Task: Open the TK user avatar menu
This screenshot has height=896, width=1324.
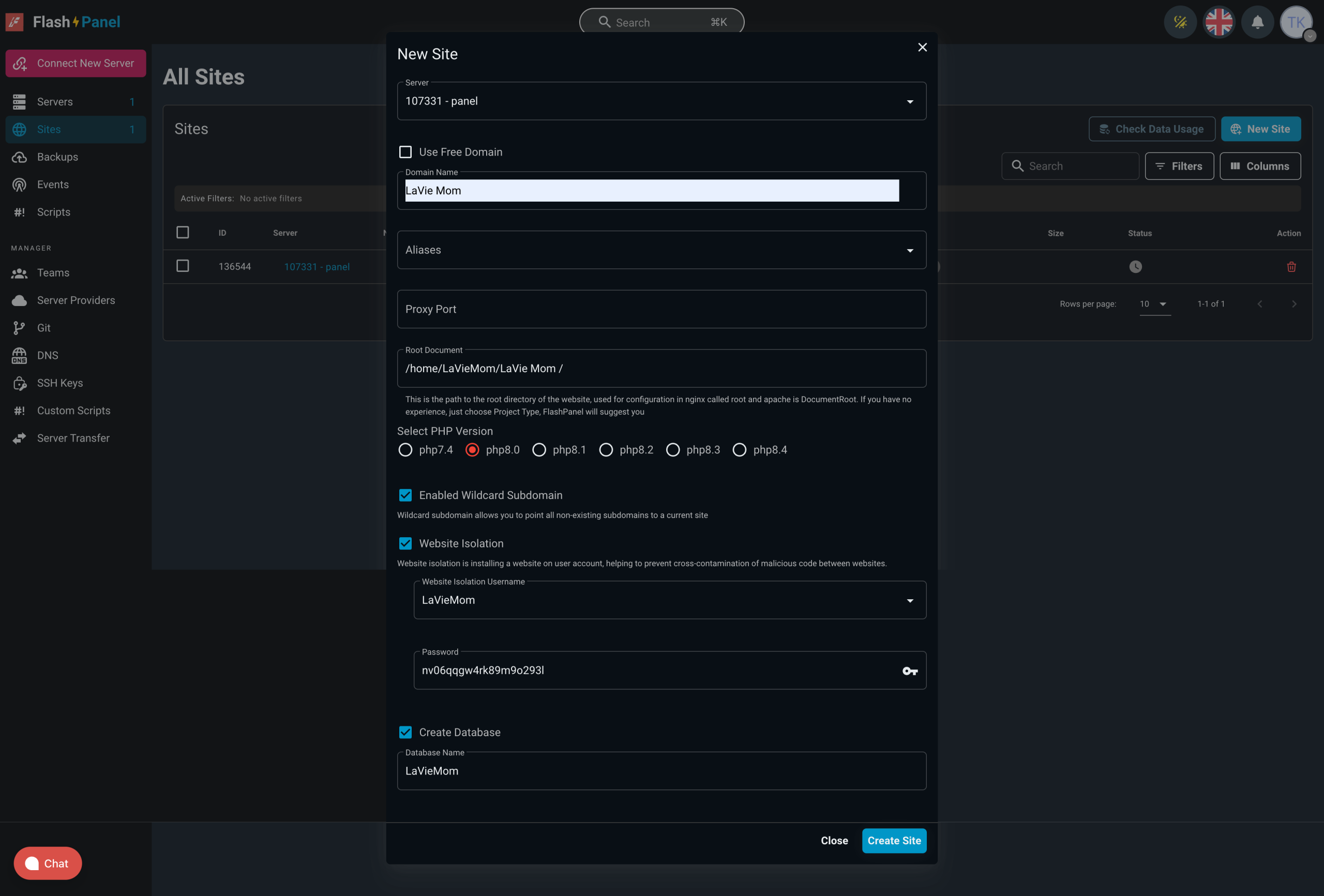Action: [1296, 22]
